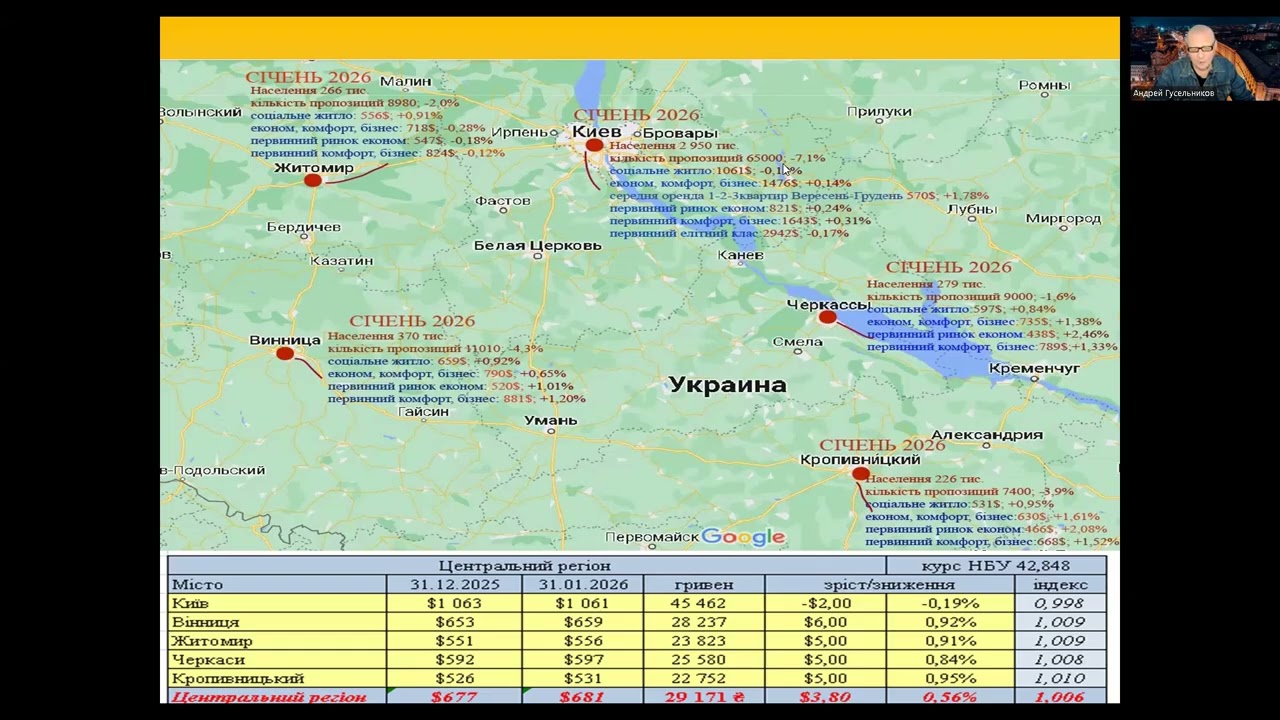Click the -0,19% cell in Київ row

(950, 603)
